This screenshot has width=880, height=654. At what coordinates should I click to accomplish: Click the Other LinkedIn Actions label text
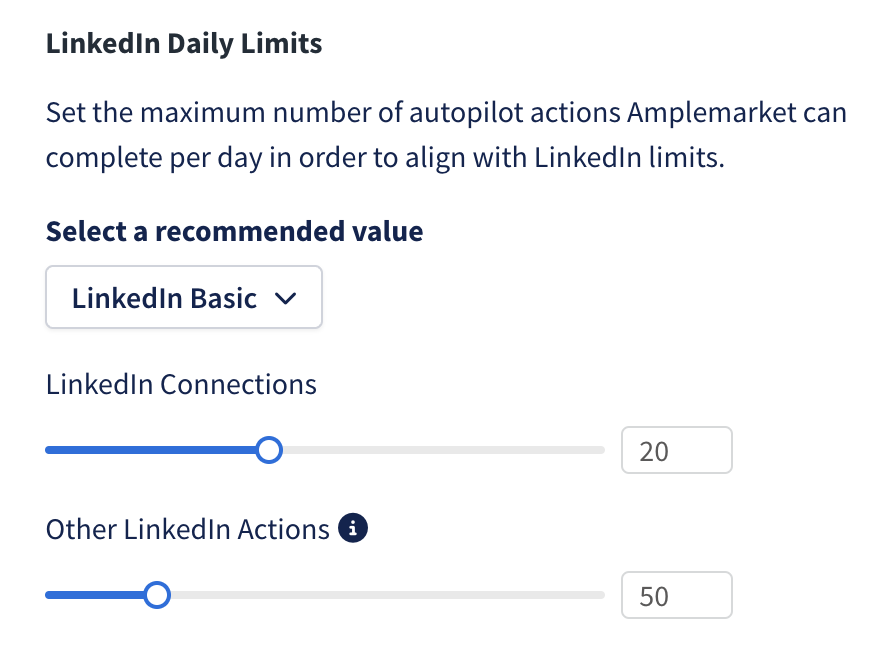[x=187, y=529]
